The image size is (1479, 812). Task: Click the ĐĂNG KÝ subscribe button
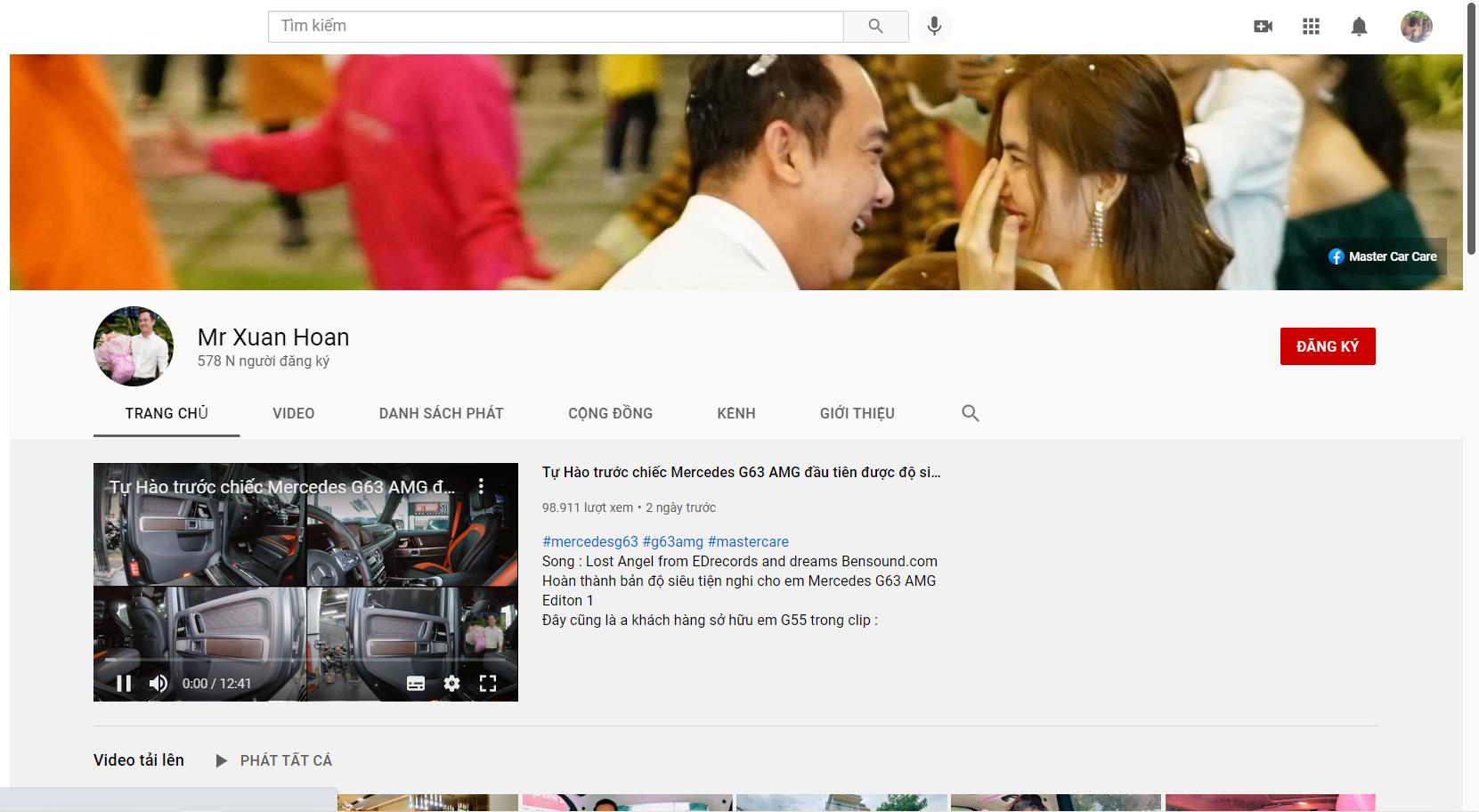(x=1327, y=346)
